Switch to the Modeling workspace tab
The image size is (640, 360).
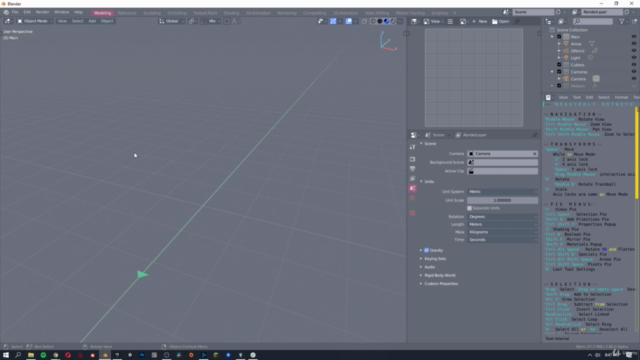tap(102, 13)
